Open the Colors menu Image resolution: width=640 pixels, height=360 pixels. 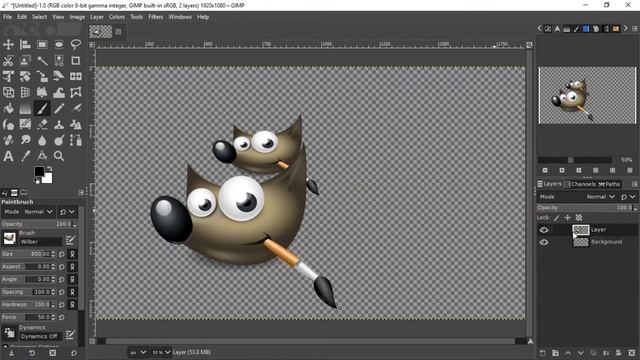pyautogui.click(x=116, y=17)
